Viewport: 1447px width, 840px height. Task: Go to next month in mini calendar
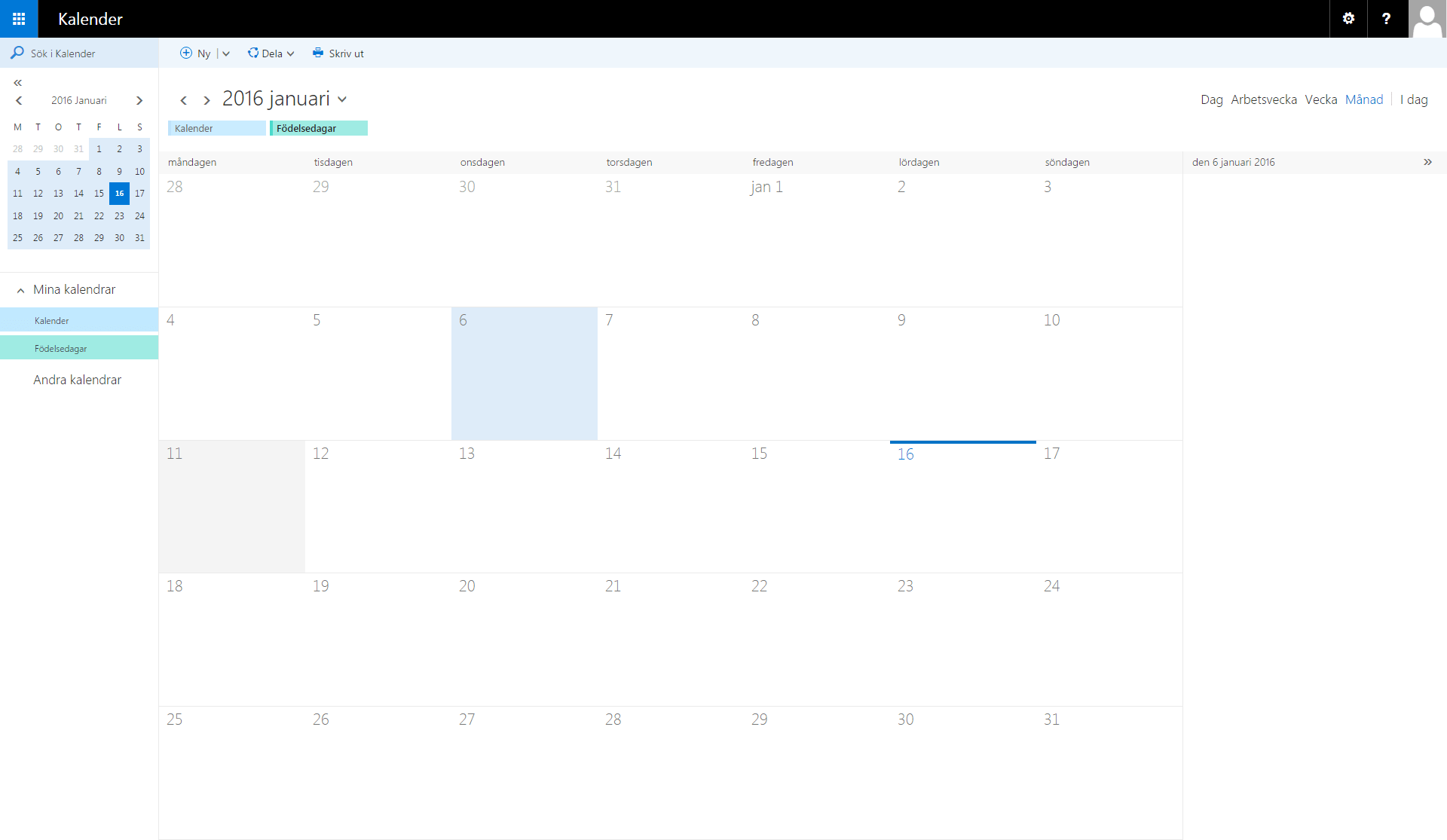pos(139,100)
